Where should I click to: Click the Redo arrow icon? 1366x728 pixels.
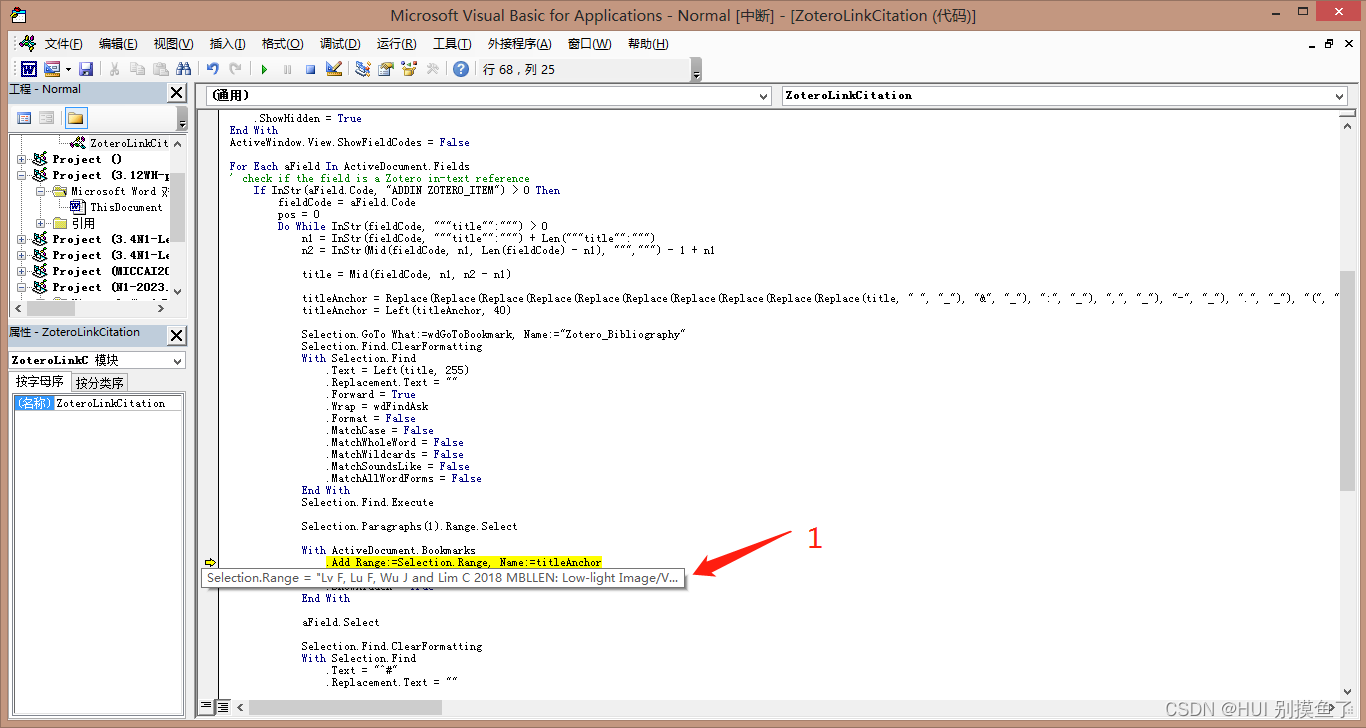click(235, 69)
